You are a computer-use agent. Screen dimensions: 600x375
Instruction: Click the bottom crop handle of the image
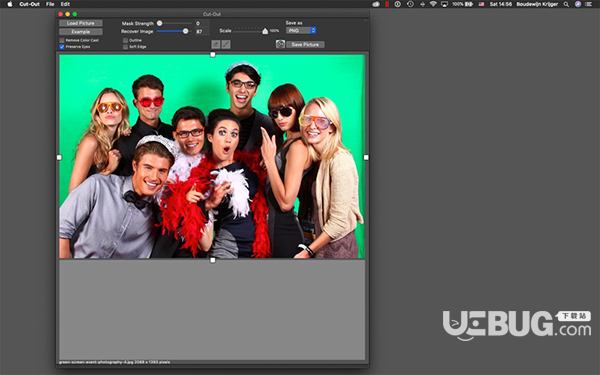pyautogui.click(x=213, y=260)
